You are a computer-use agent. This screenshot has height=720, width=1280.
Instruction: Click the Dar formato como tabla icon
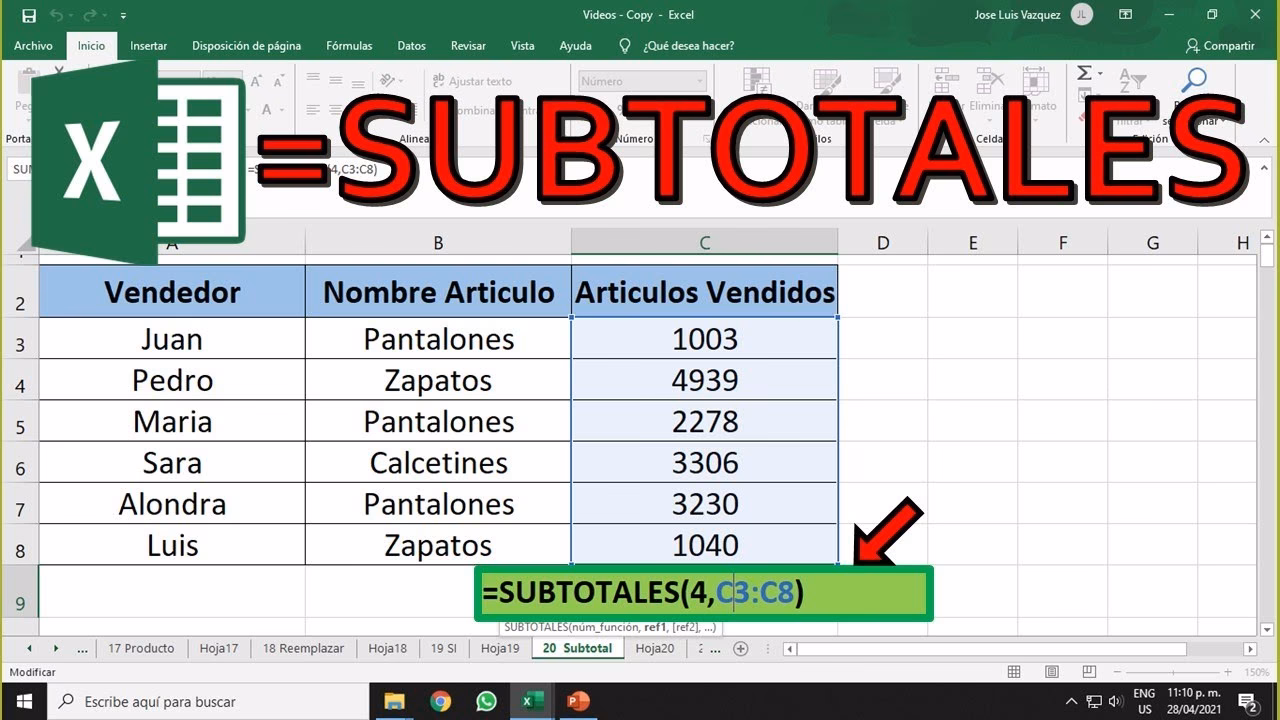(x=826, y=78)
